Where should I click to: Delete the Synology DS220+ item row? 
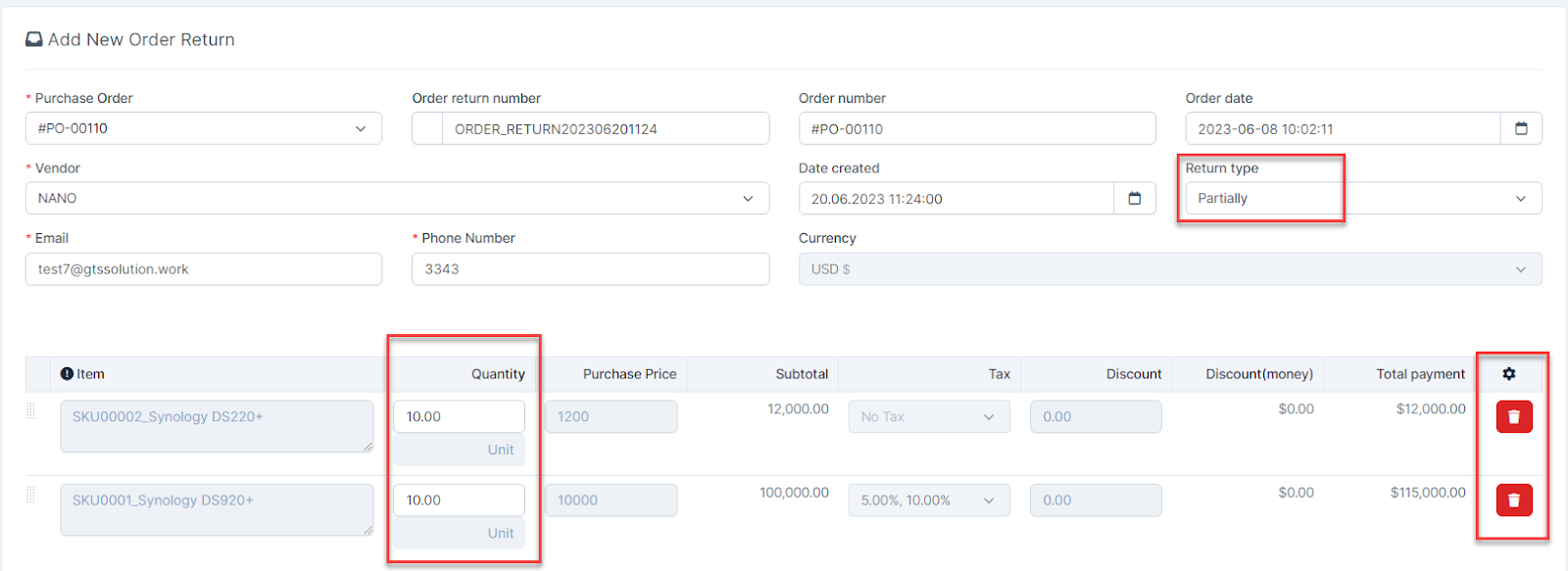(1513, 417)
